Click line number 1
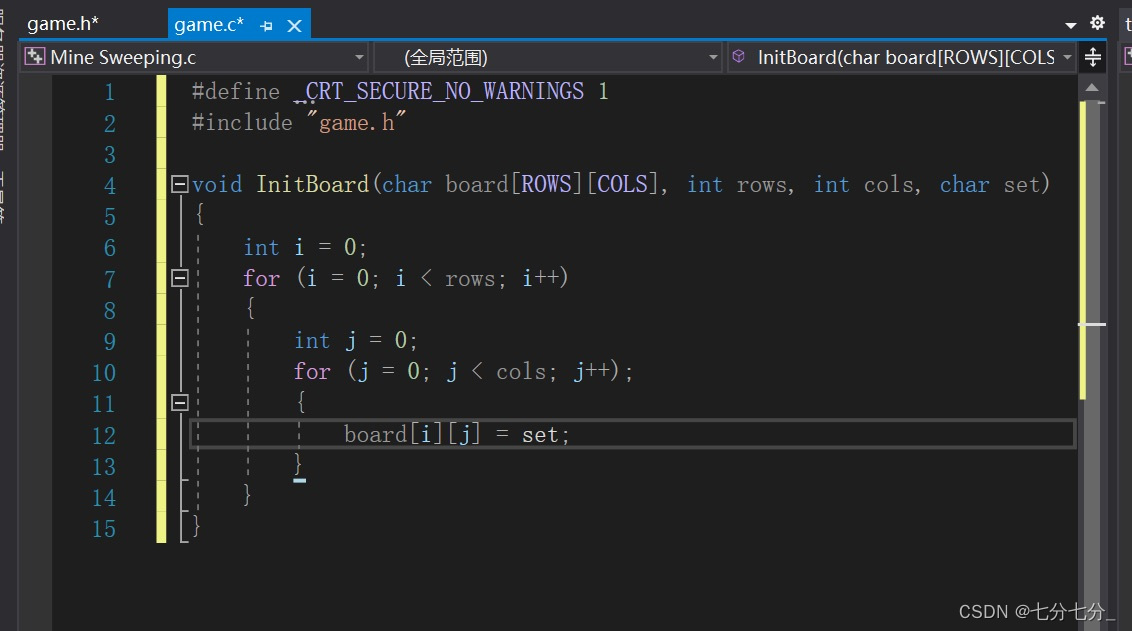The image size is (1132, 631). (110, 92)
